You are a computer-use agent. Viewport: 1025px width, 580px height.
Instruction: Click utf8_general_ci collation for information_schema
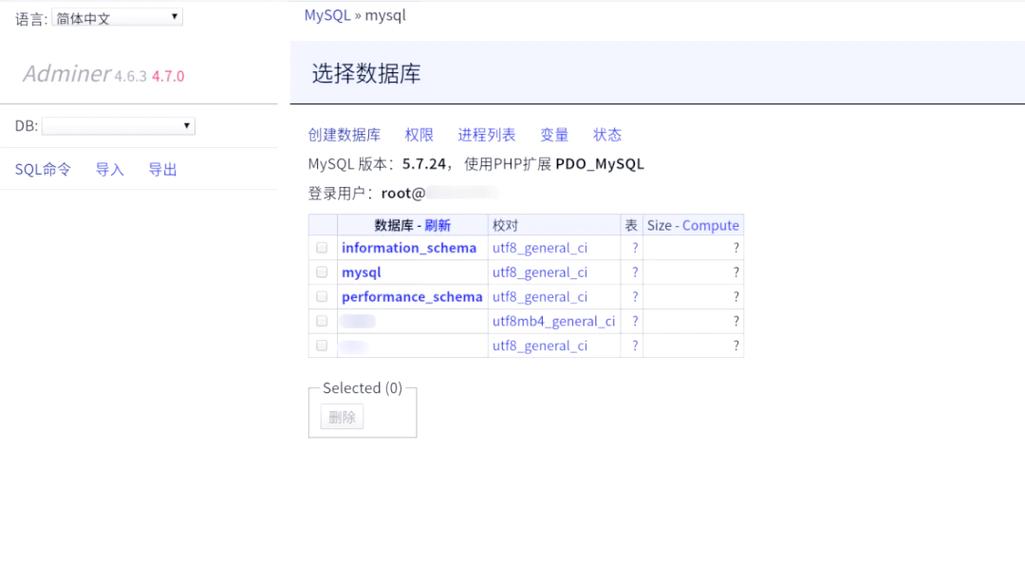(540, 248)
